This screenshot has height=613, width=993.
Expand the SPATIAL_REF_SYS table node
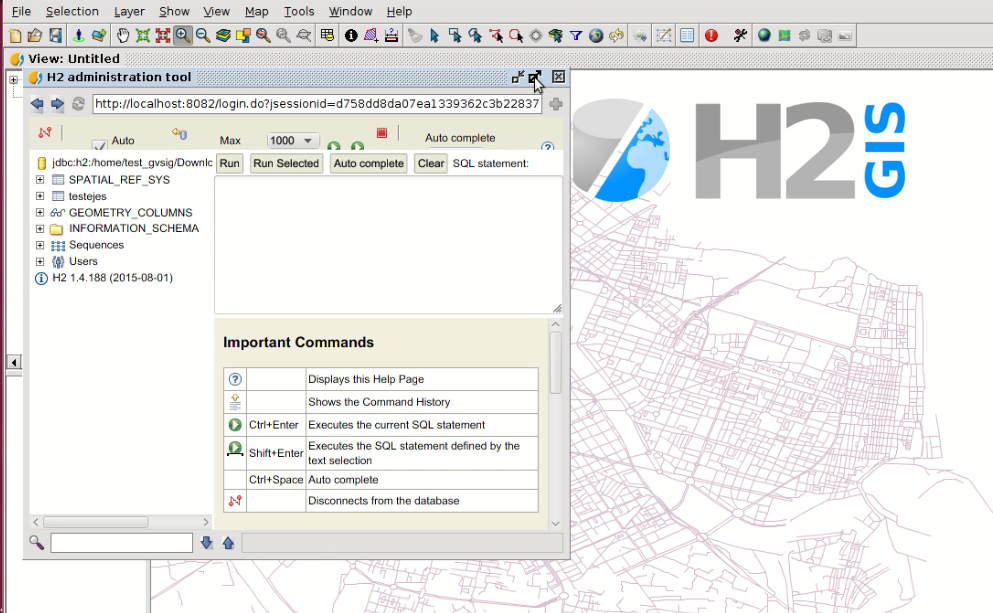[x=40, y=180]
